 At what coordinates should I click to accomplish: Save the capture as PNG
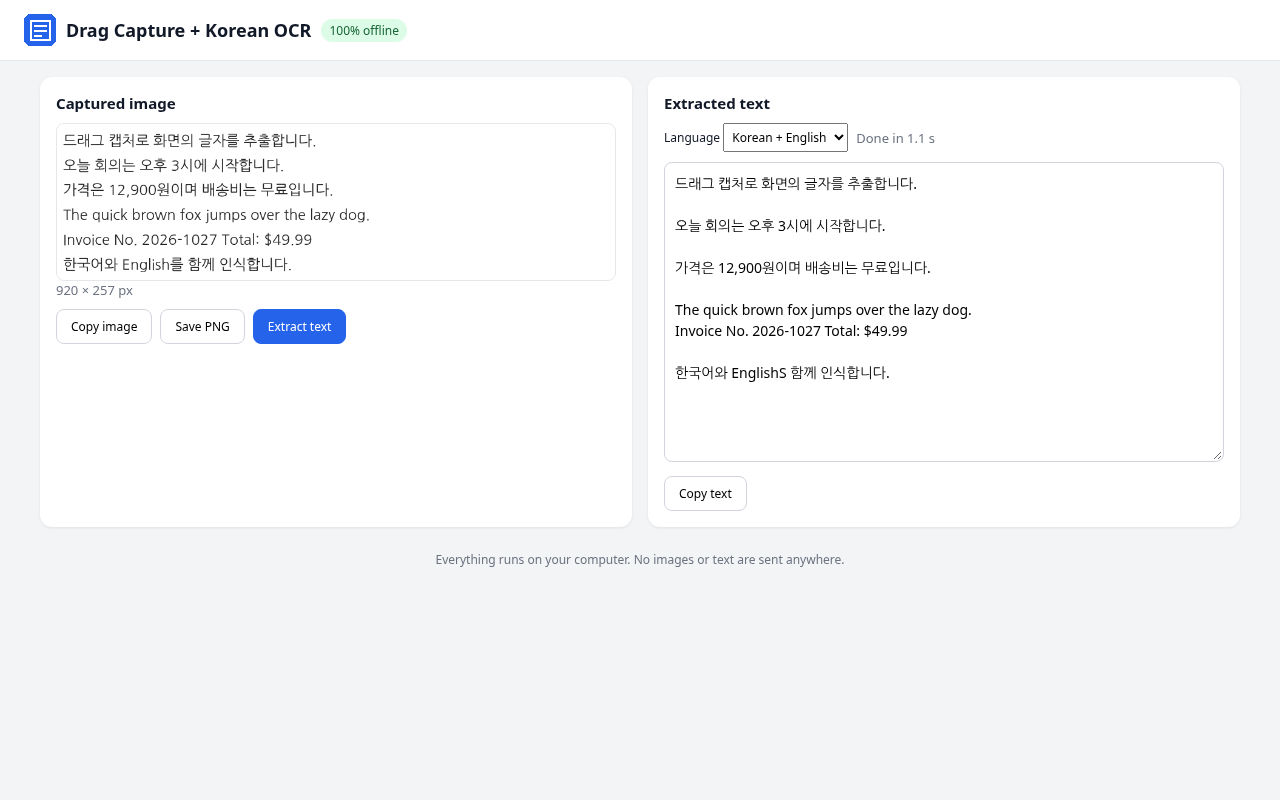click(x=202, y=327)
